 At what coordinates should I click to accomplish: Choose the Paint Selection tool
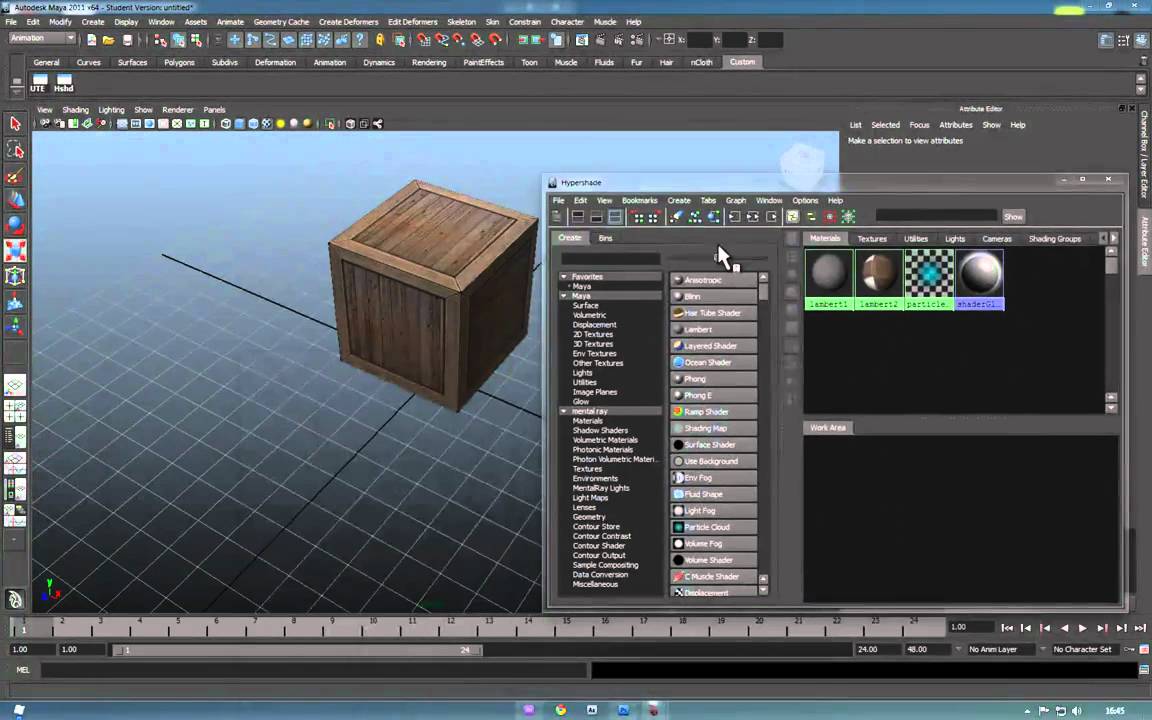15,176
